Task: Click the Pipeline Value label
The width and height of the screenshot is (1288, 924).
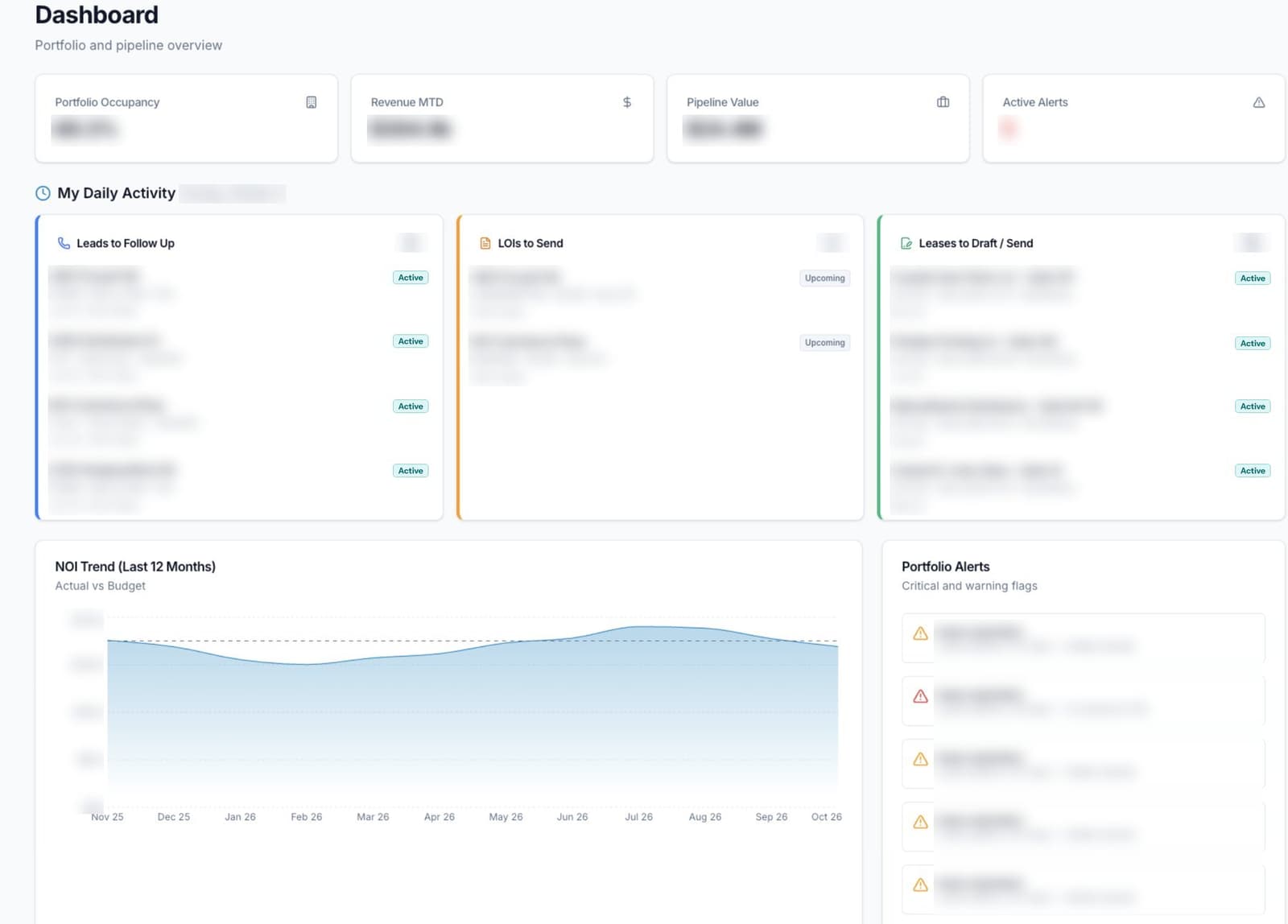Action: pos(723,102)
